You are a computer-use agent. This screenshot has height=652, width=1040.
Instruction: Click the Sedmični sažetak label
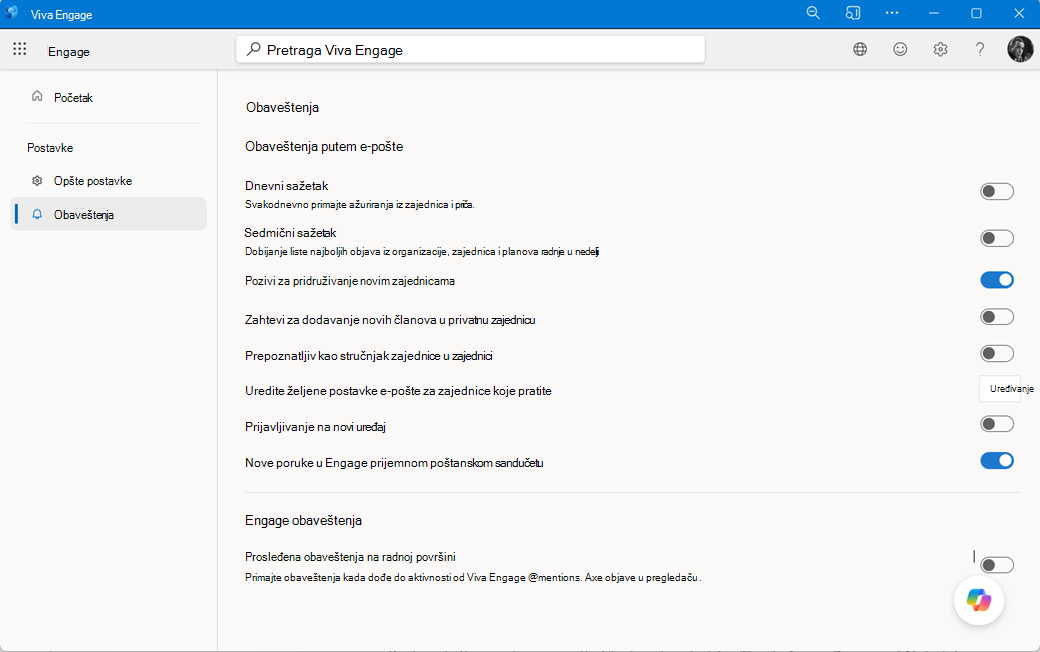[291, 233]
